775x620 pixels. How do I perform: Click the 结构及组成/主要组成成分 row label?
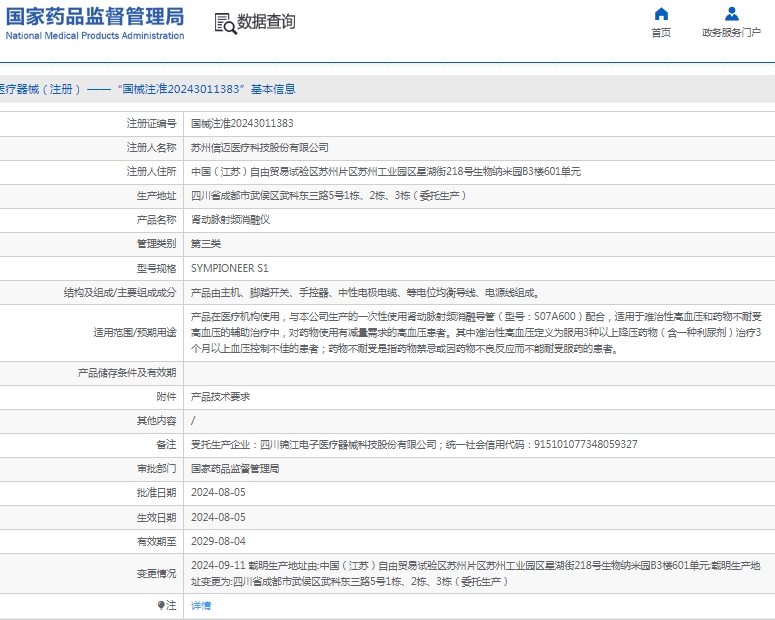pyautogui.click(x=120, y=293)
